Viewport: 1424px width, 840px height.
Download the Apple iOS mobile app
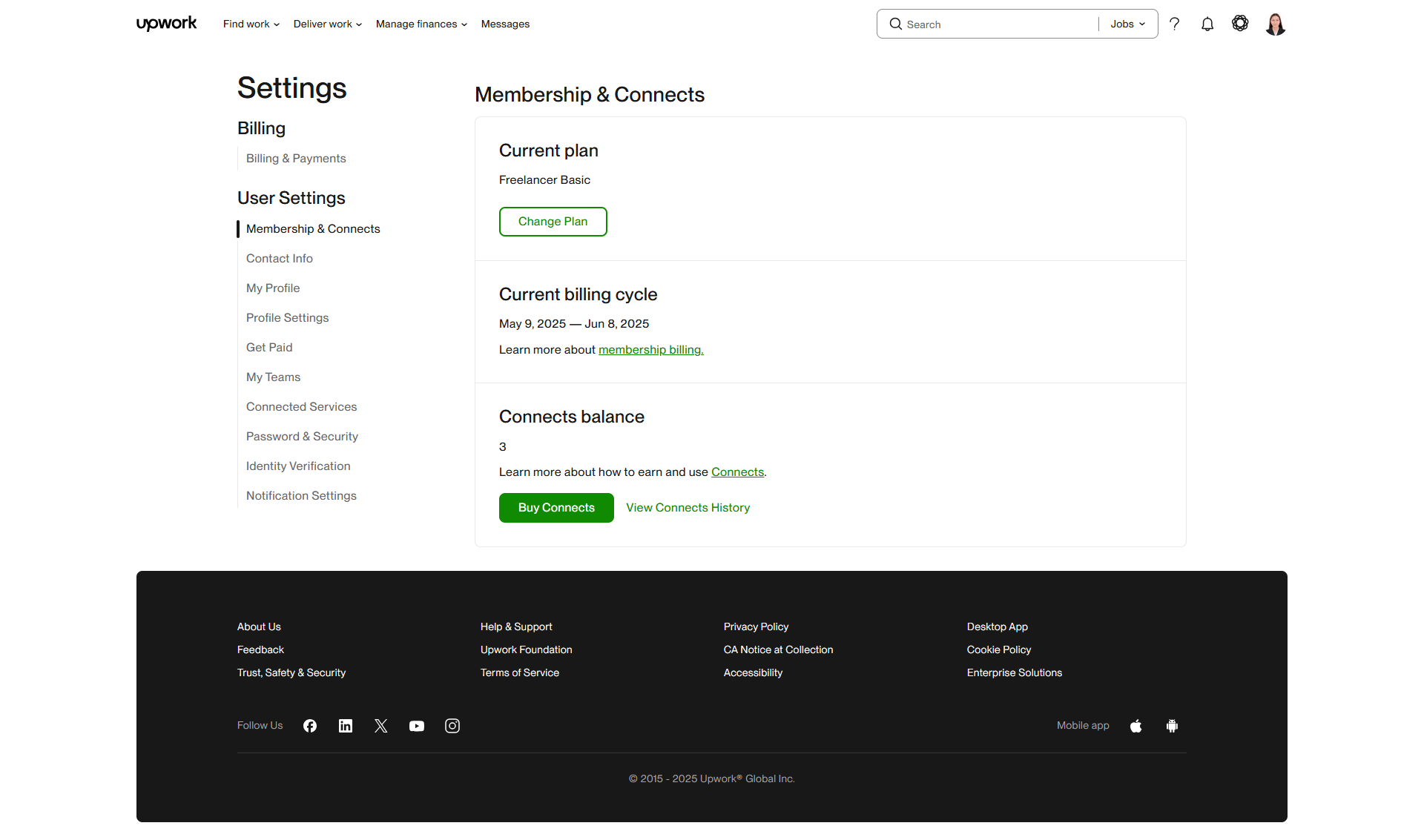tap(1136, 726)
